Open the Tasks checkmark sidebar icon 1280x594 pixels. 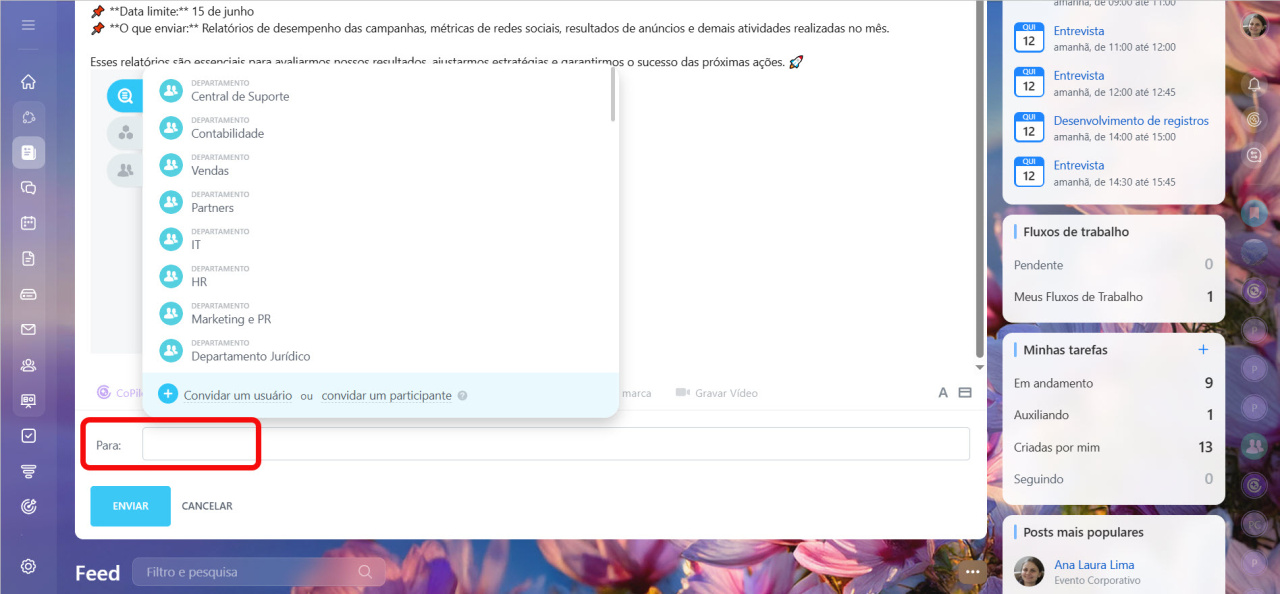28,435
